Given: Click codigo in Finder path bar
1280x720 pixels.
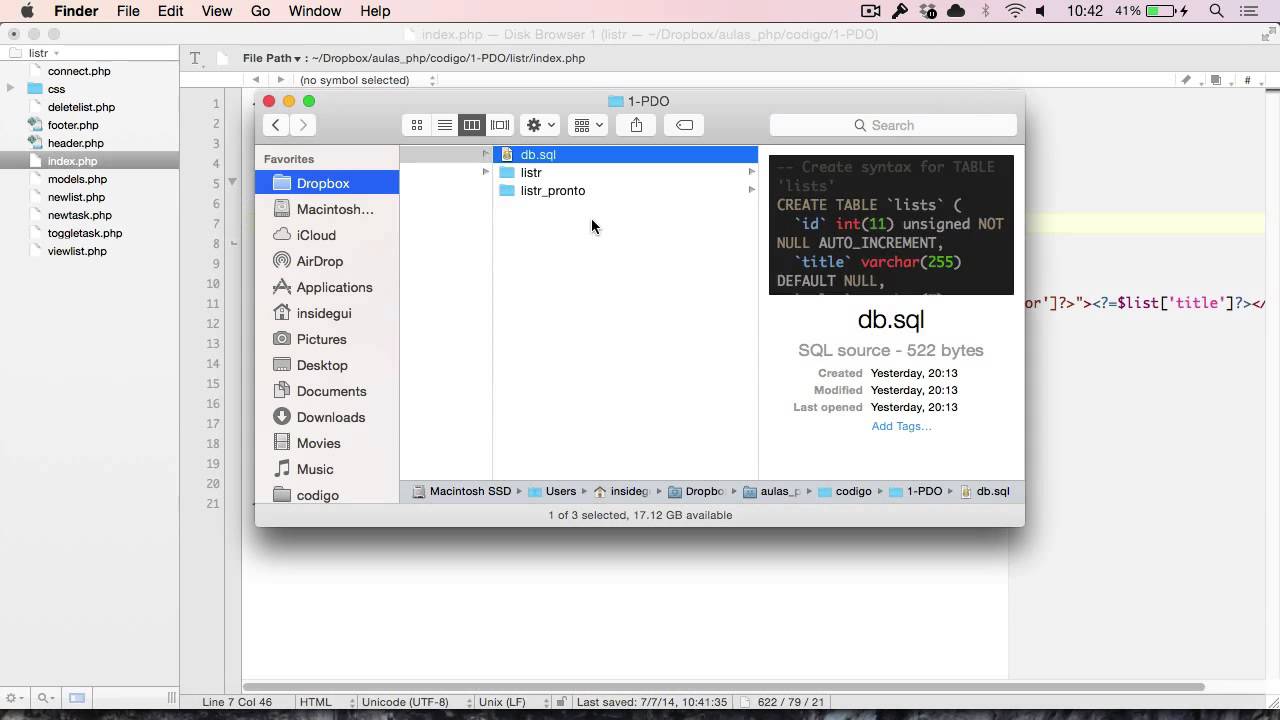Looking at the screenshot, I should (845, 491).
